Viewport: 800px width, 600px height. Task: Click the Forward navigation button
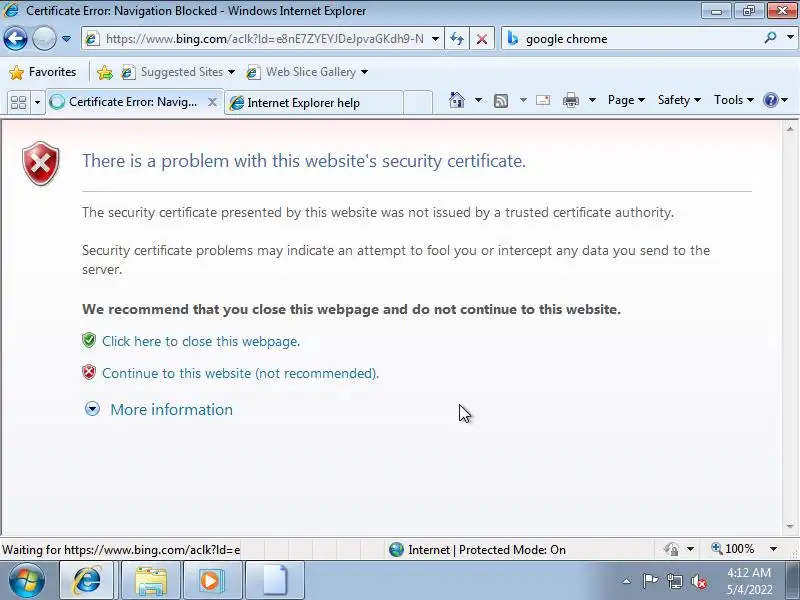(x=44, y=39)
